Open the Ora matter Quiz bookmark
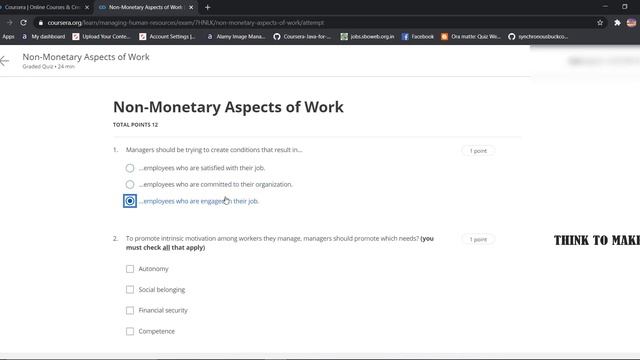The height and width of the screenshot is (360, 640). click(x=471, y=37)
